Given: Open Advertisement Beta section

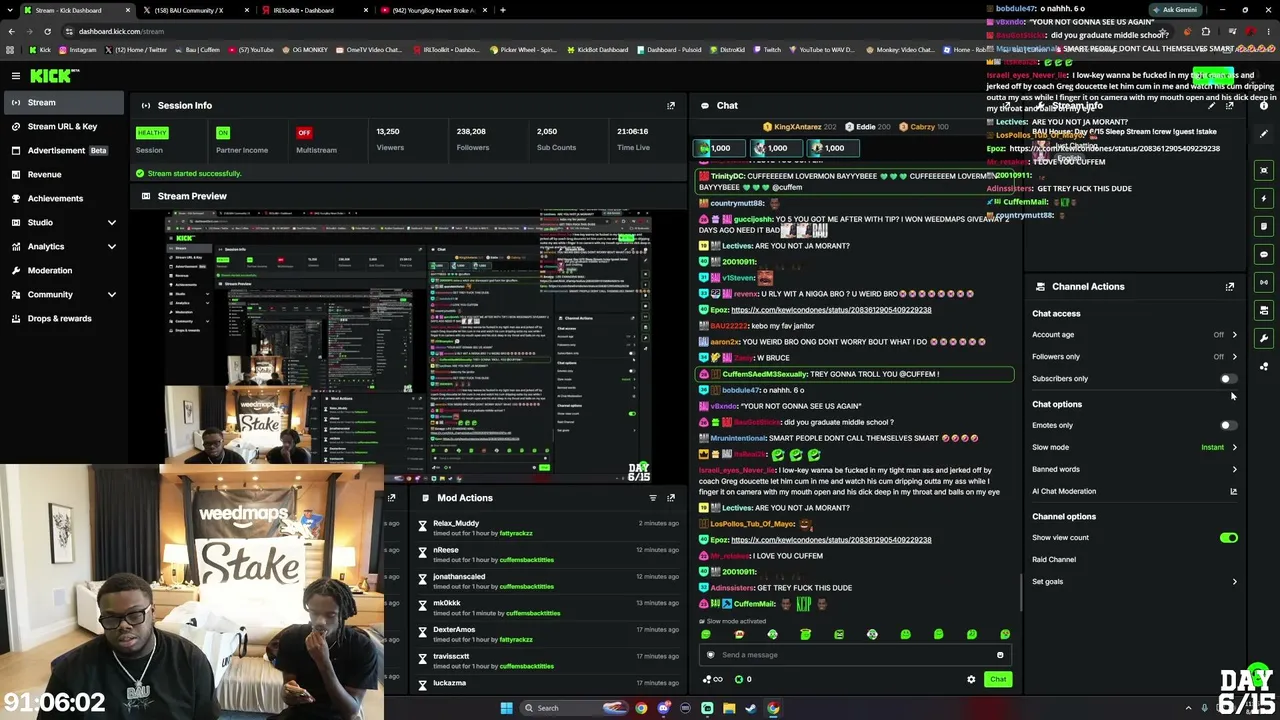Looking at the screenshot, I should coord(62,150).
